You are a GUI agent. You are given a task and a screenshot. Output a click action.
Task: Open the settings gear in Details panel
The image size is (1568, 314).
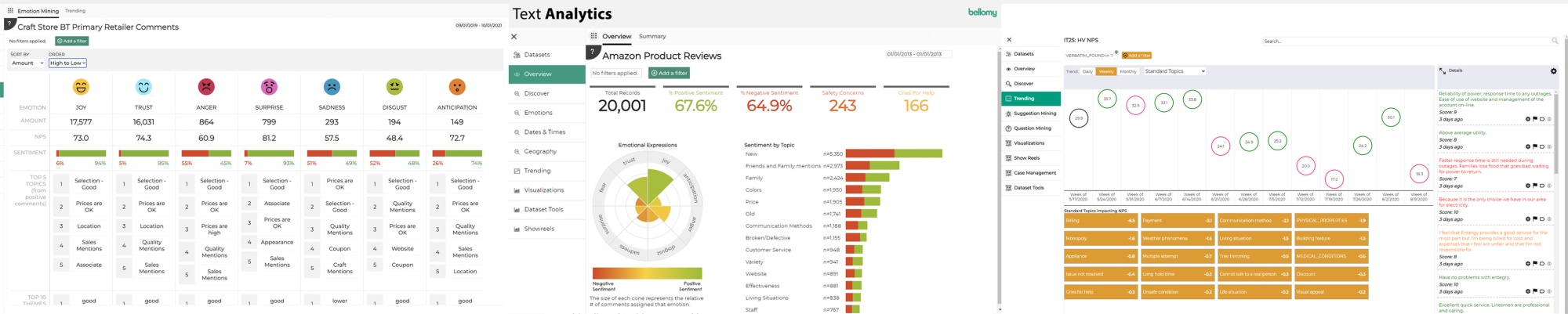click(x=1553, y=71)
